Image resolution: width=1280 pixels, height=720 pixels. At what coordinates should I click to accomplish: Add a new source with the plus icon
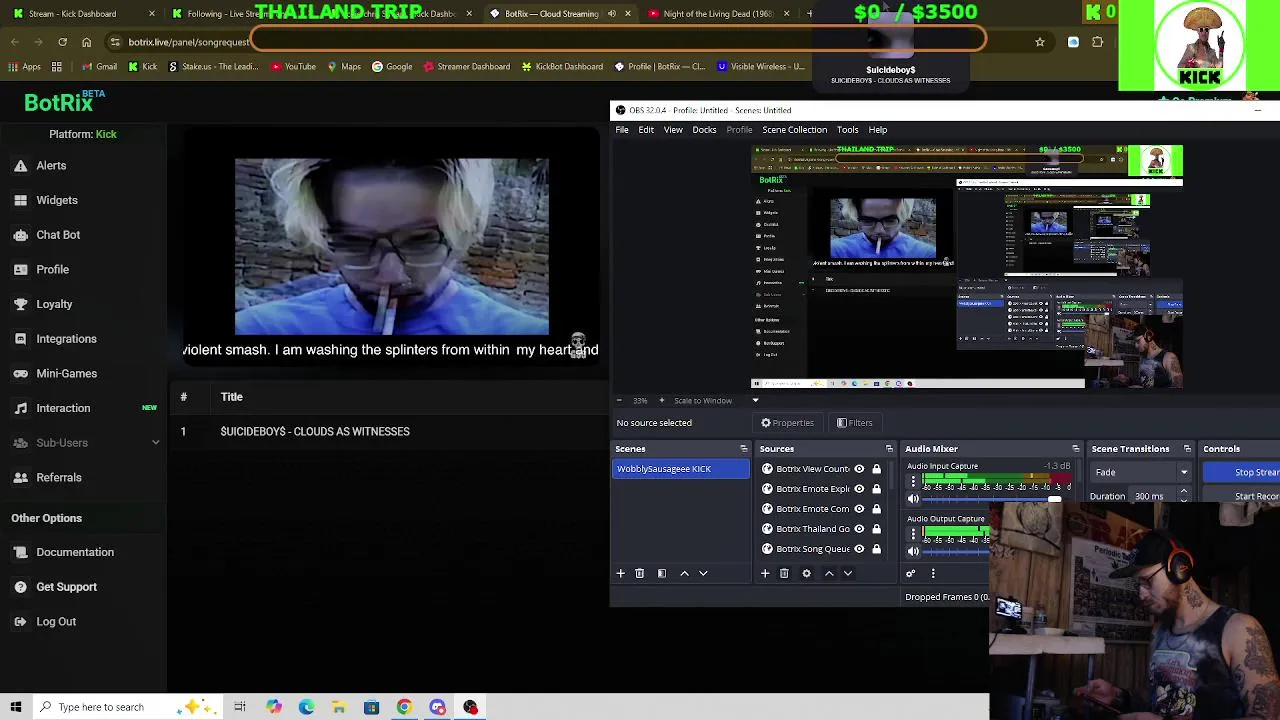[765, 574]
